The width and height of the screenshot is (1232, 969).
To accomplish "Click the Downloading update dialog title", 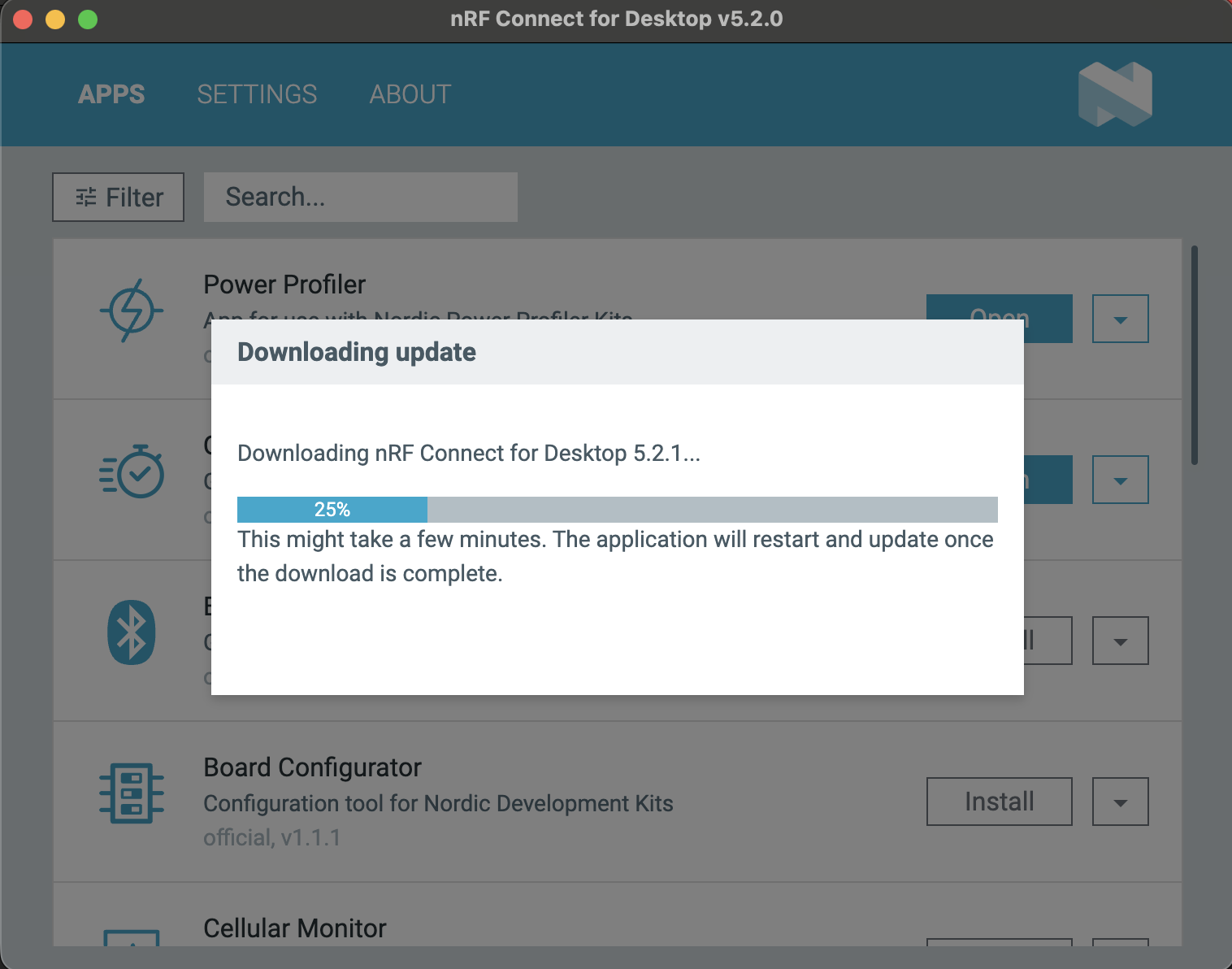I will tap(357, 352).
